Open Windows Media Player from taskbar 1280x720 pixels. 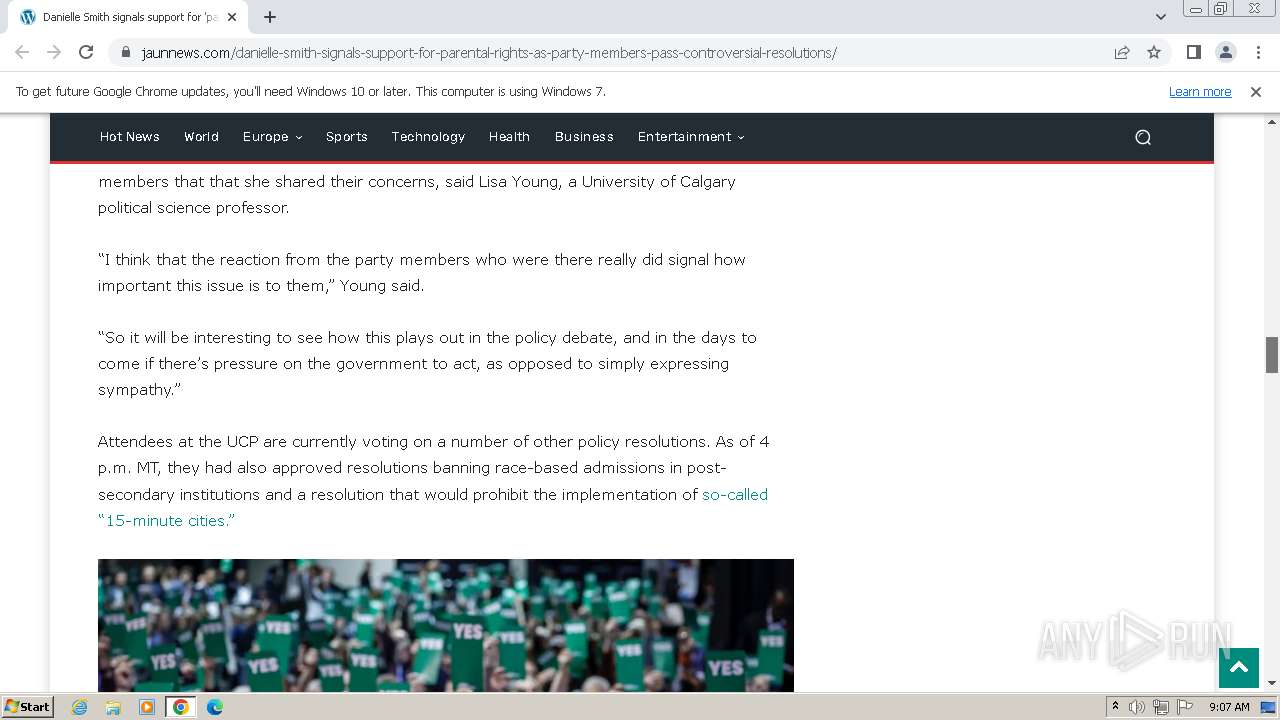[147, 707]
